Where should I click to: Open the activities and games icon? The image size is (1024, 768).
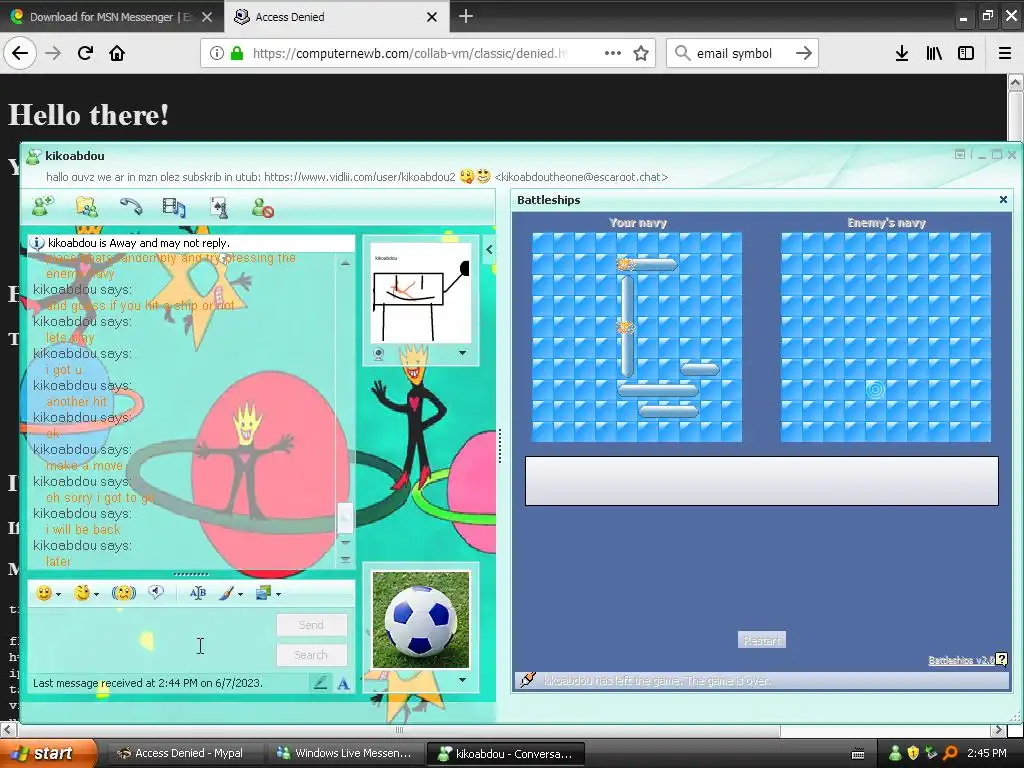tap(219, 207)
